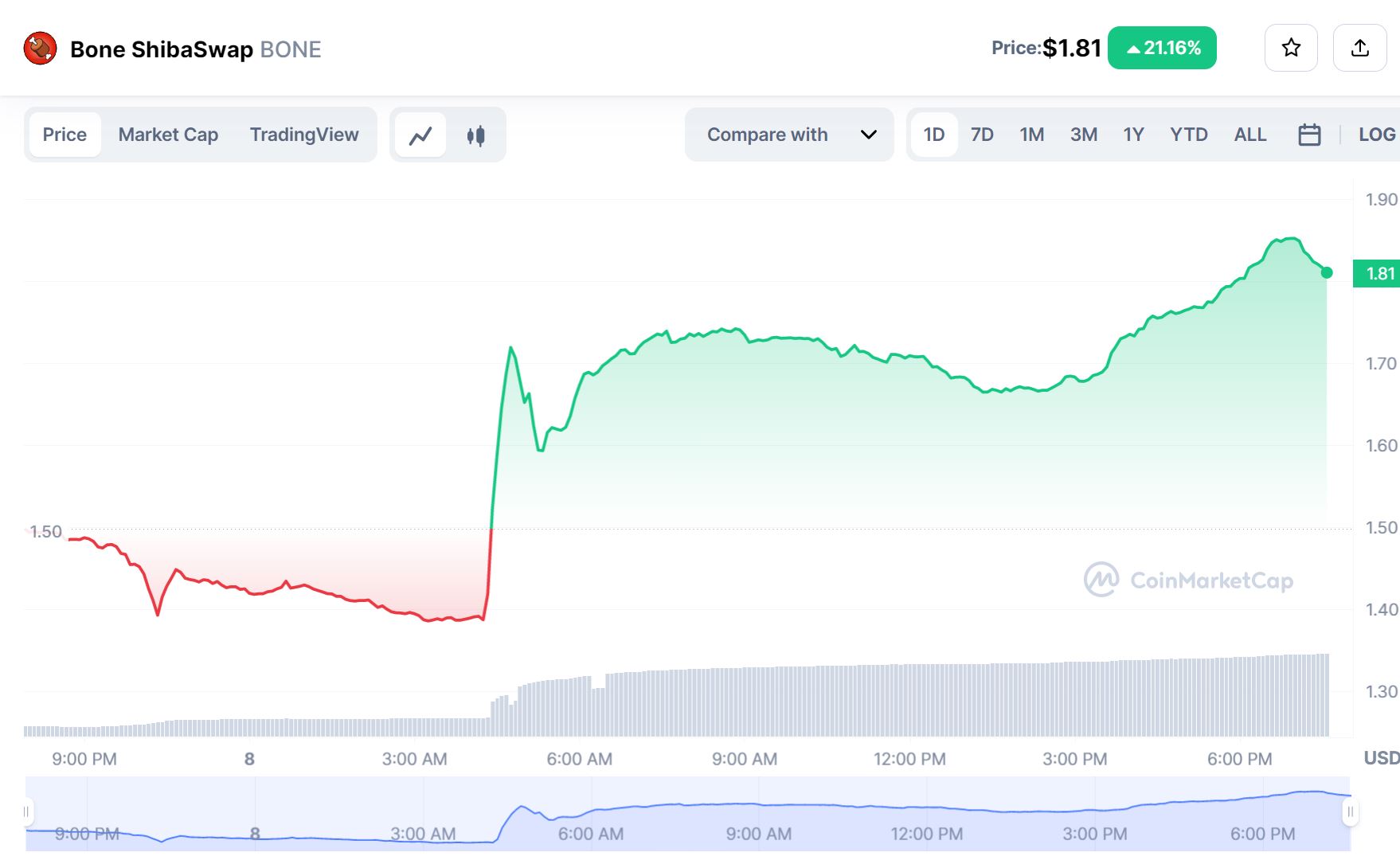Select the 7D time range

pos(982,135)
